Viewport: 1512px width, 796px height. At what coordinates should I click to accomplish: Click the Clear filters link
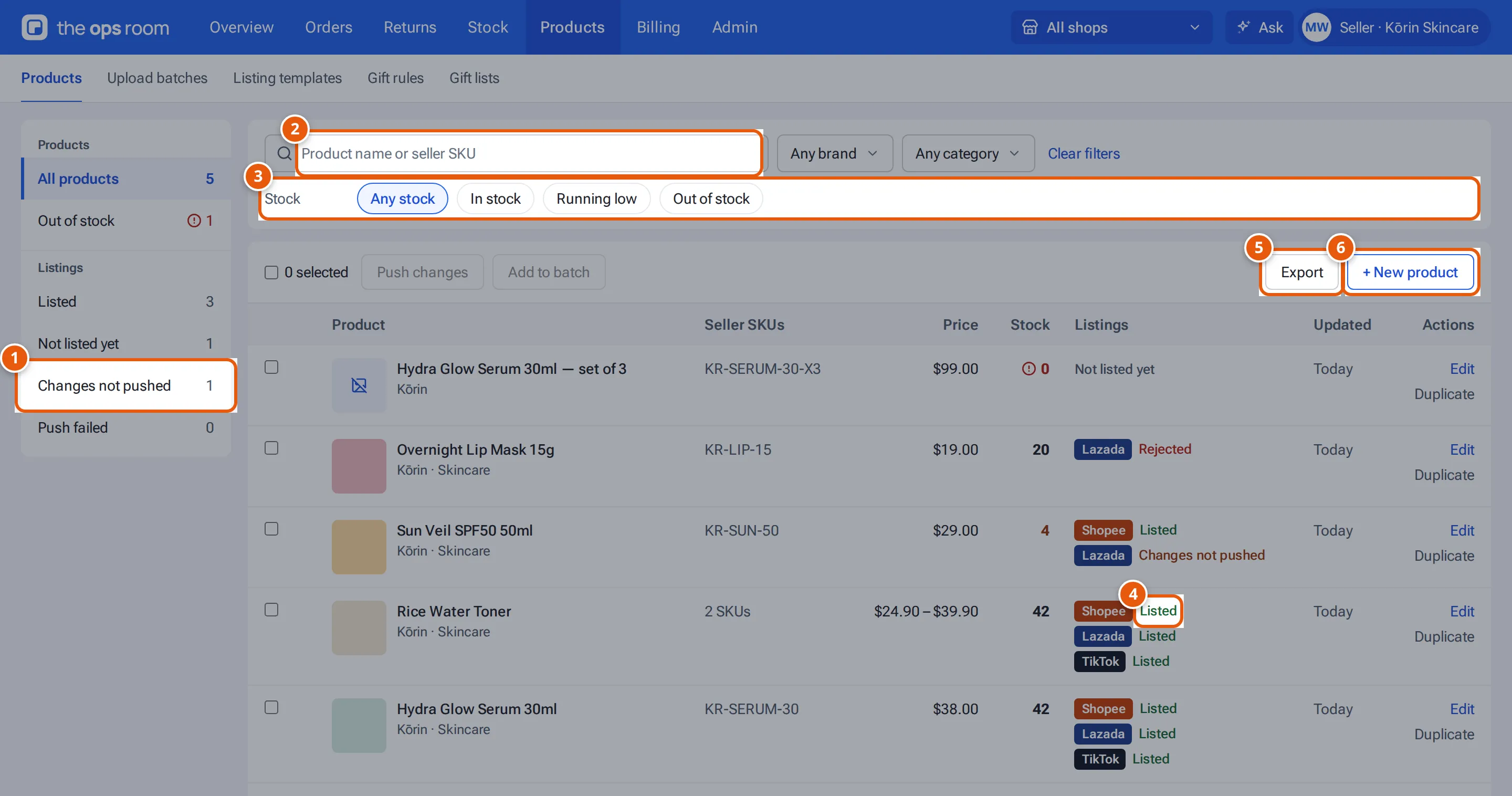coord(1084,153)
